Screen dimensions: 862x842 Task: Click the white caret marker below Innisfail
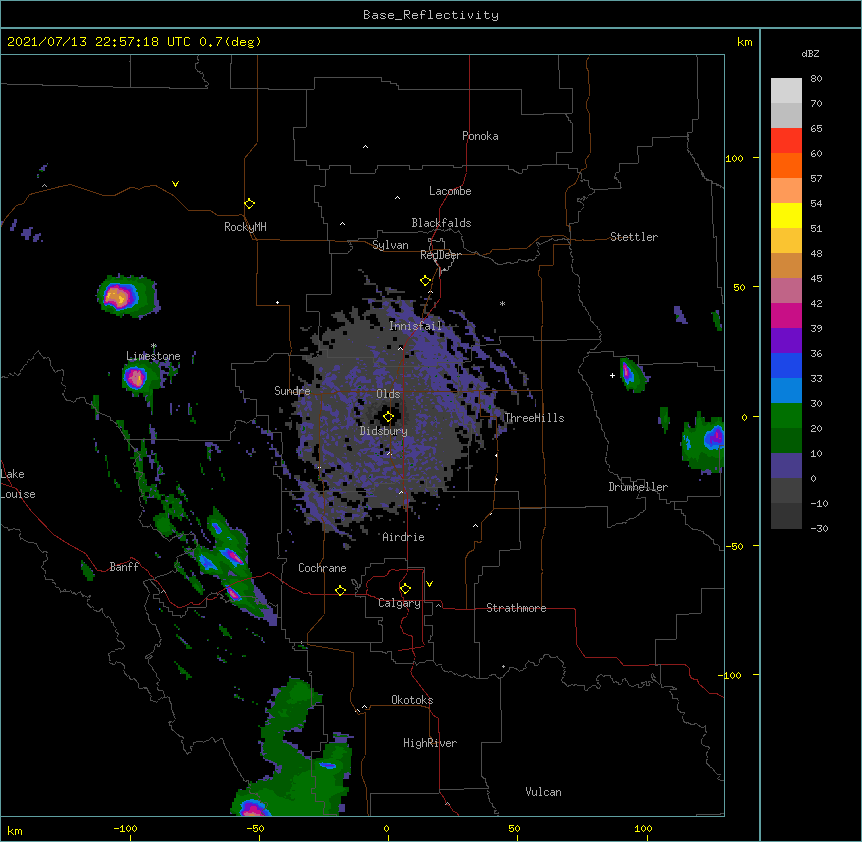tap(400, 348)
